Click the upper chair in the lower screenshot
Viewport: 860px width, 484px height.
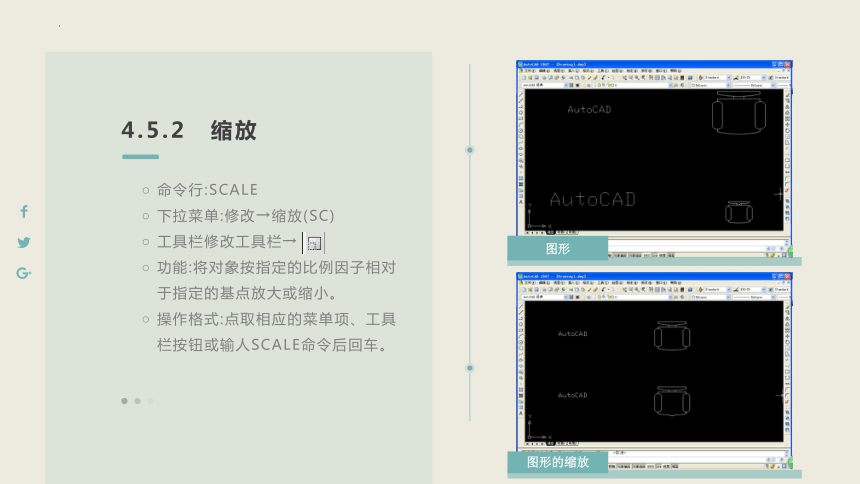coord(672,336)
